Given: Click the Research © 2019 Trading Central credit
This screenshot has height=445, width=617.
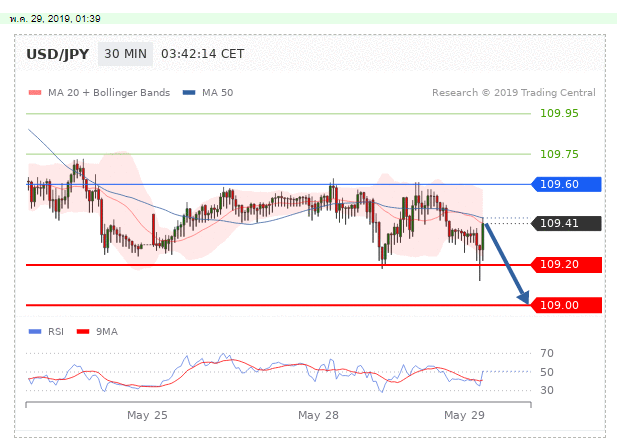Looking at the screenshot, I should (514, 93).
